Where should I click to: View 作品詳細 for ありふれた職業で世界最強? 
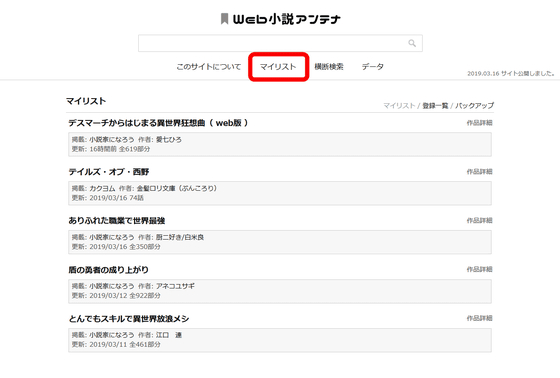480,221
